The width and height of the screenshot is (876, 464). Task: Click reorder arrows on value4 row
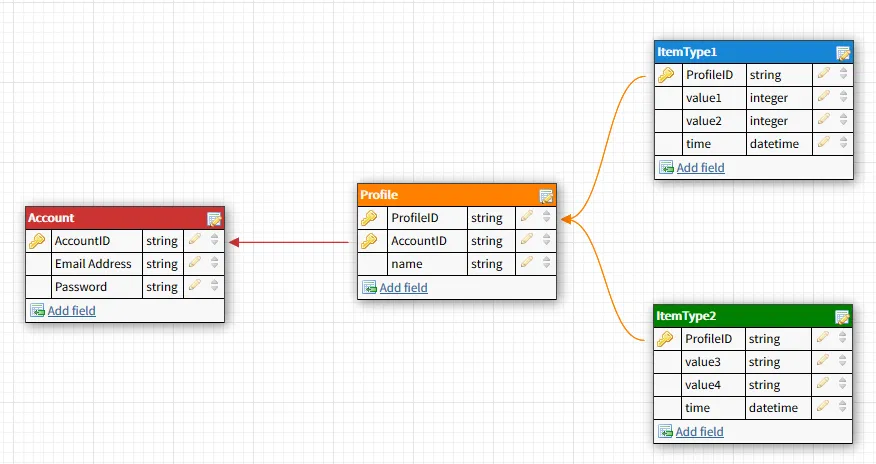pos(842,384)
